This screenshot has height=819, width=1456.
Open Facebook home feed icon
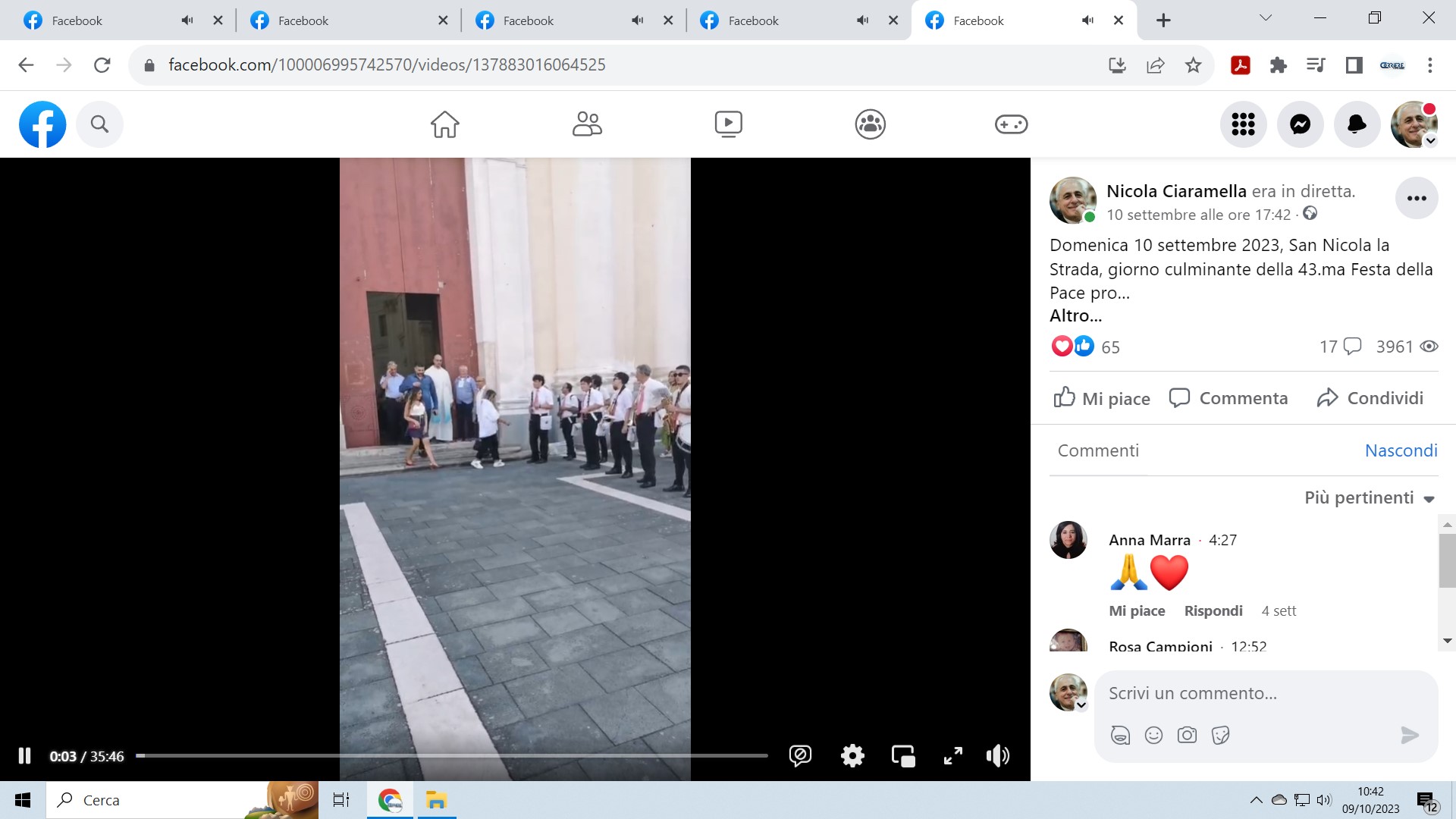point(445,124)
